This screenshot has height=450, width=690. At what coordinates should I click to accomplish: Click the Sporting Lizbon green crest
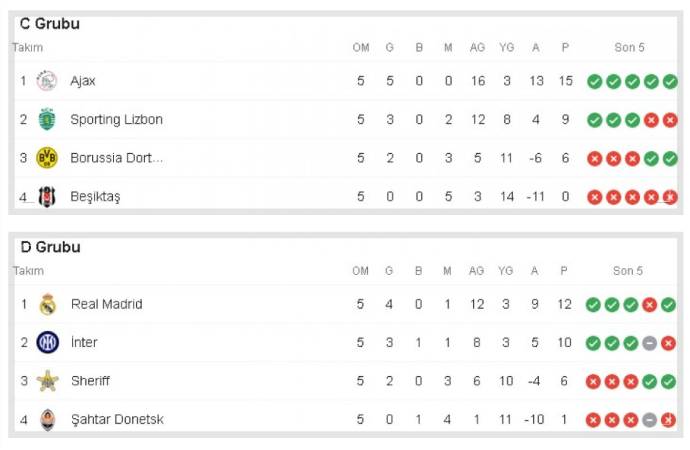47,119
